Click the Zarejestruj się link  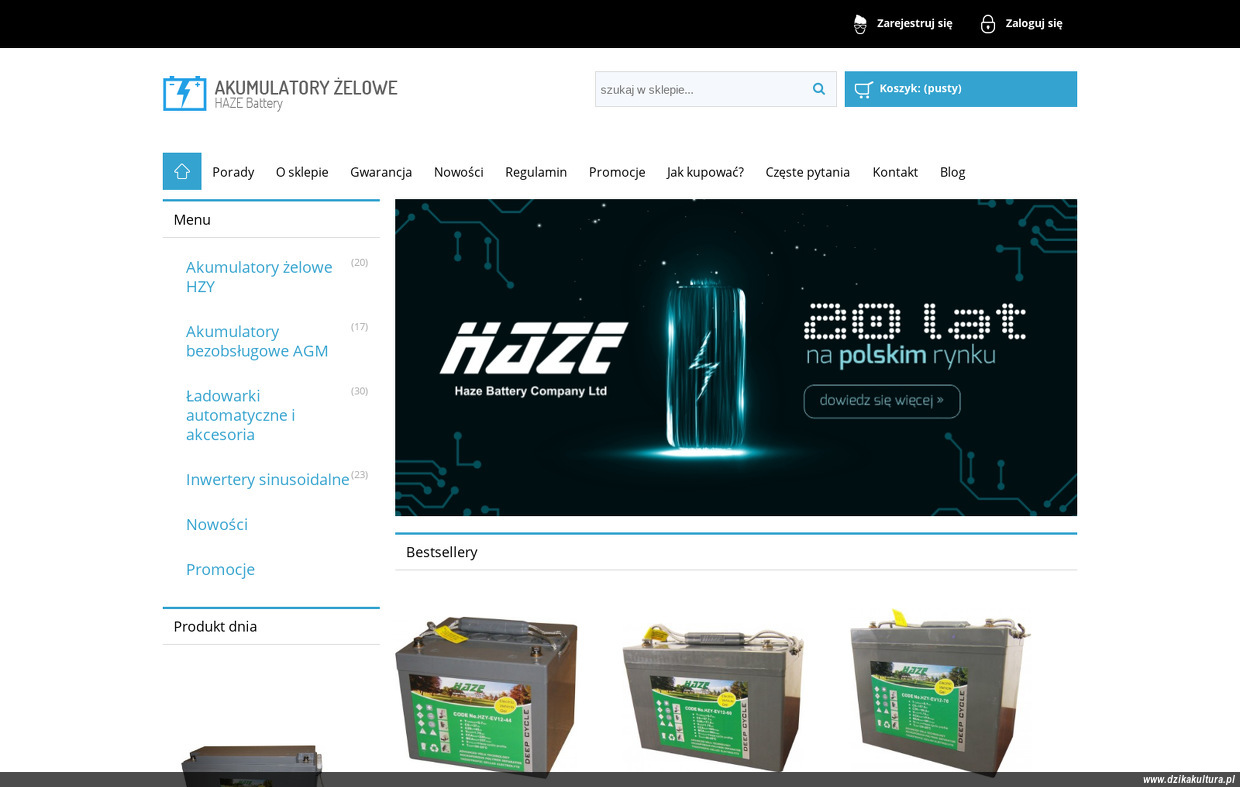pos(914,23)
